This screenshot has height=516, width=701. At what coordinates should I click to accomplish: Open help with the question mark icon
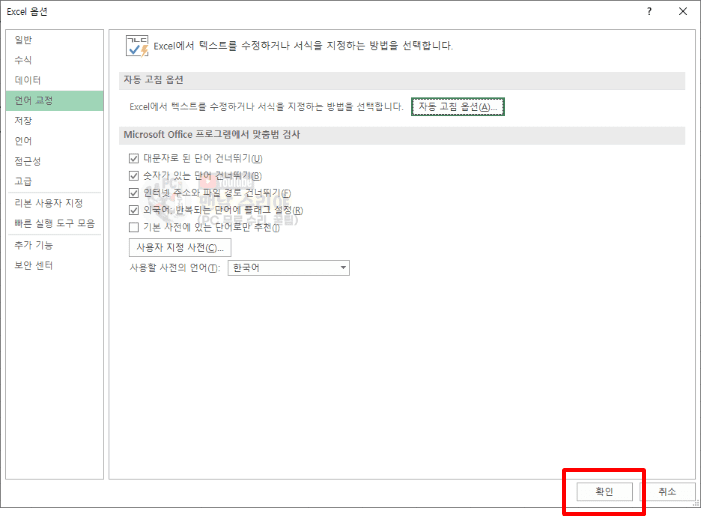click(649, 11)
